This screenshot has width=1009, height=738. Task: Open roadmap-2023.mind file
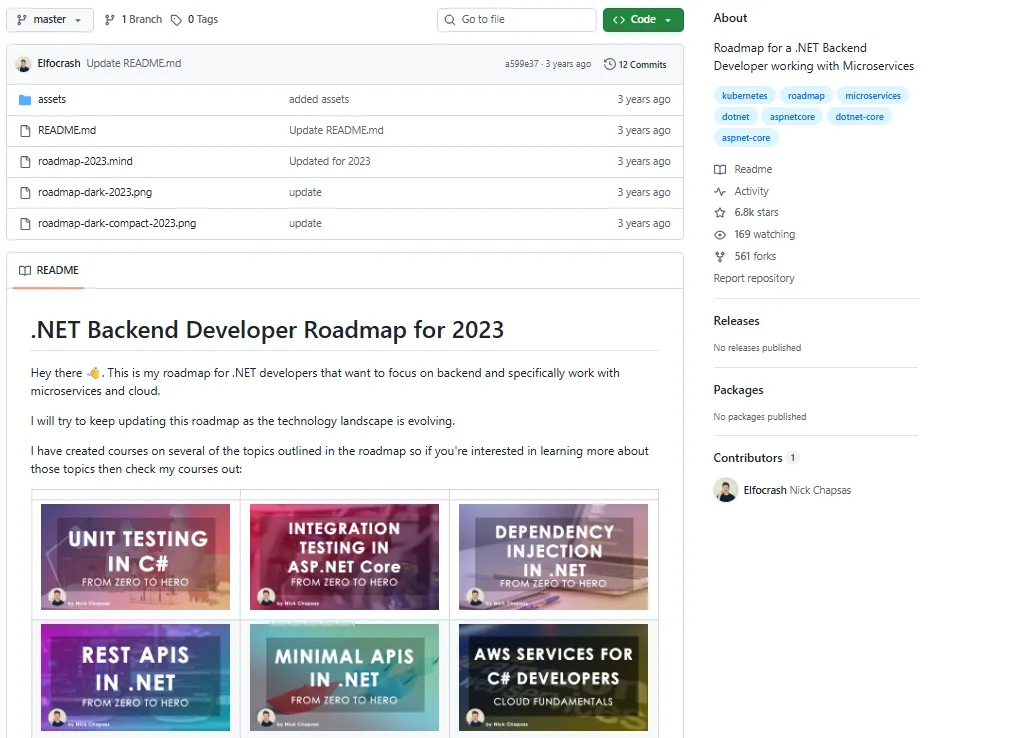(85, 161)
